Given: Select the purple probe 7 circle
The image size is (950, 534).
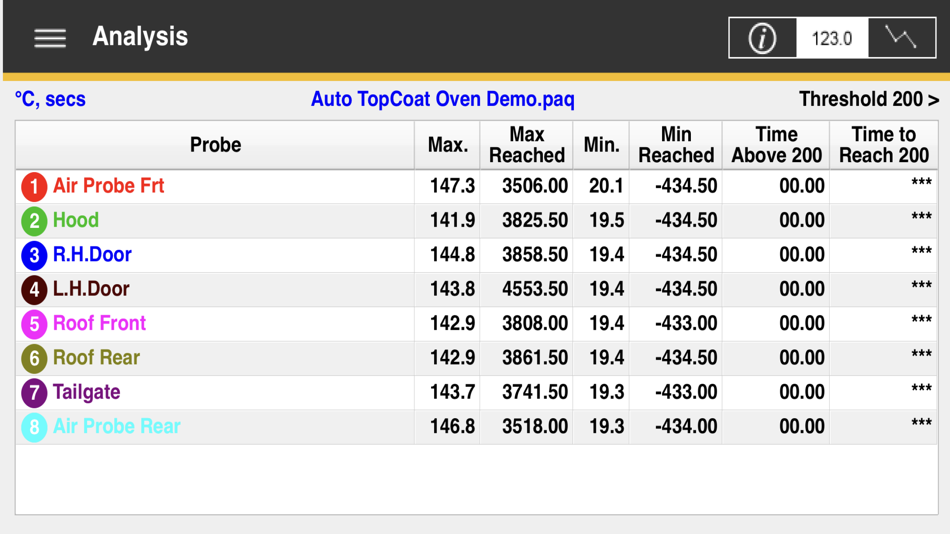Looking at the screenshot, I should pyautogui.click(x=35, y=393).
